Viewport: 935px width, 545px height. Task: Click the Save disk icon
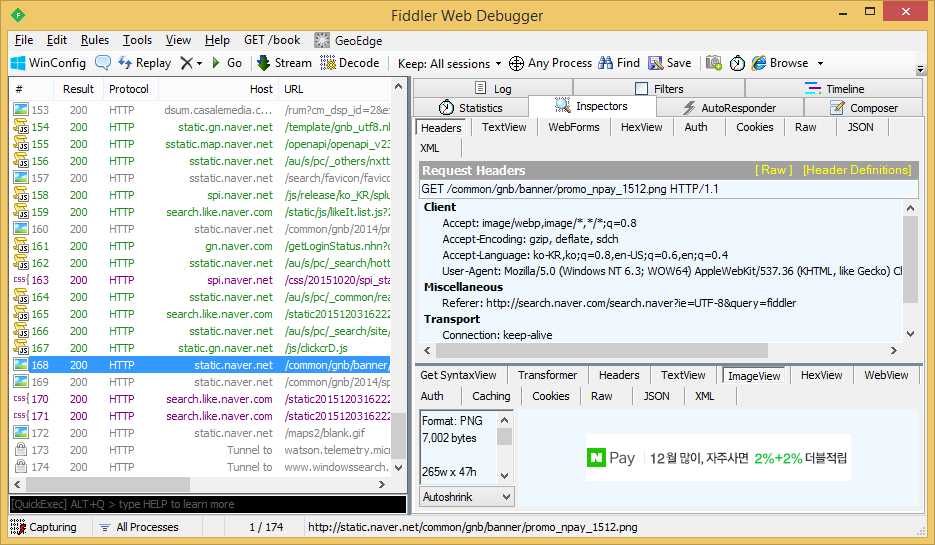pyautogui.click(x=656, y=63)
